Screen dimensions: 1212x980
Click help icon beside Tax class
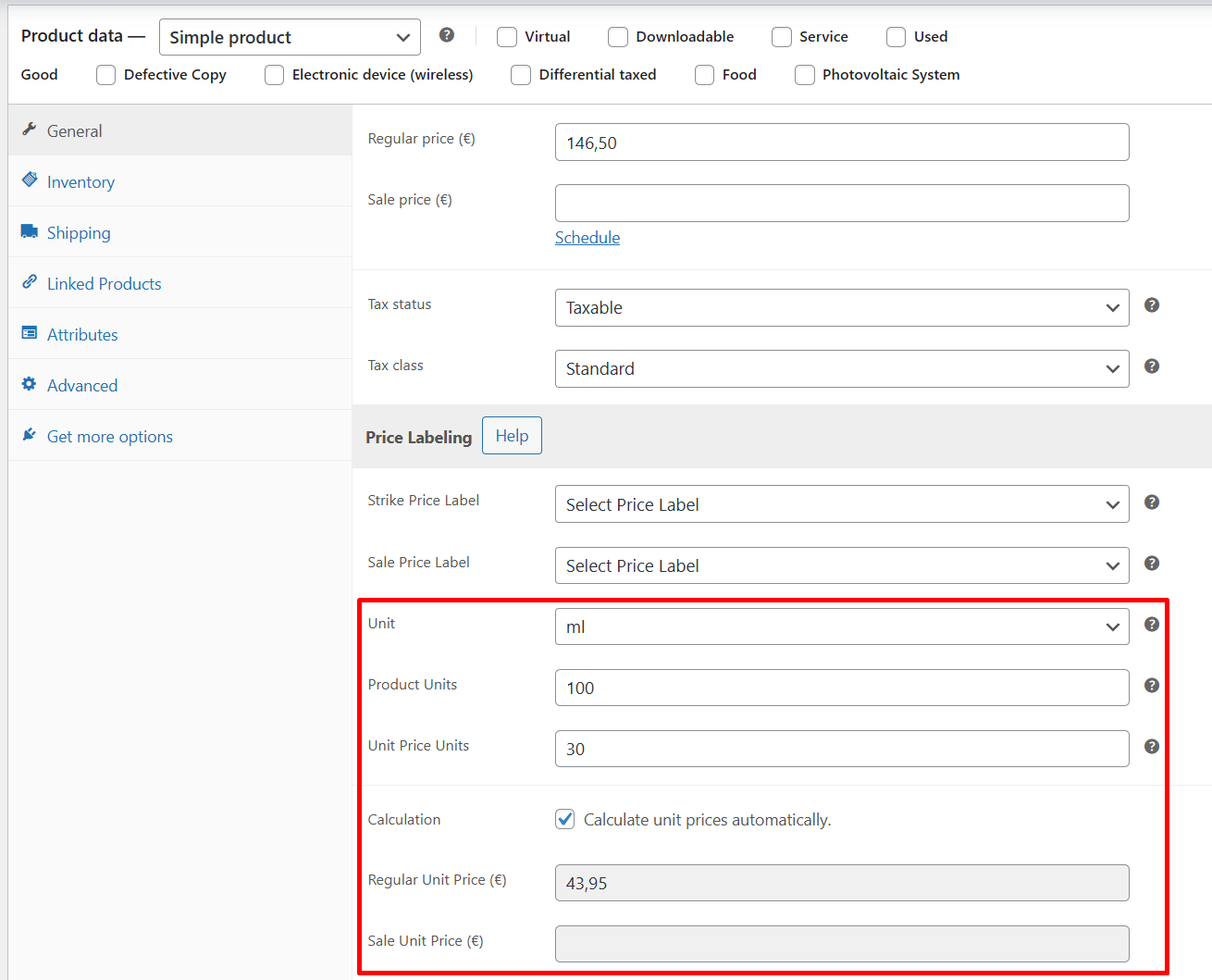[x=1152, y=366]
